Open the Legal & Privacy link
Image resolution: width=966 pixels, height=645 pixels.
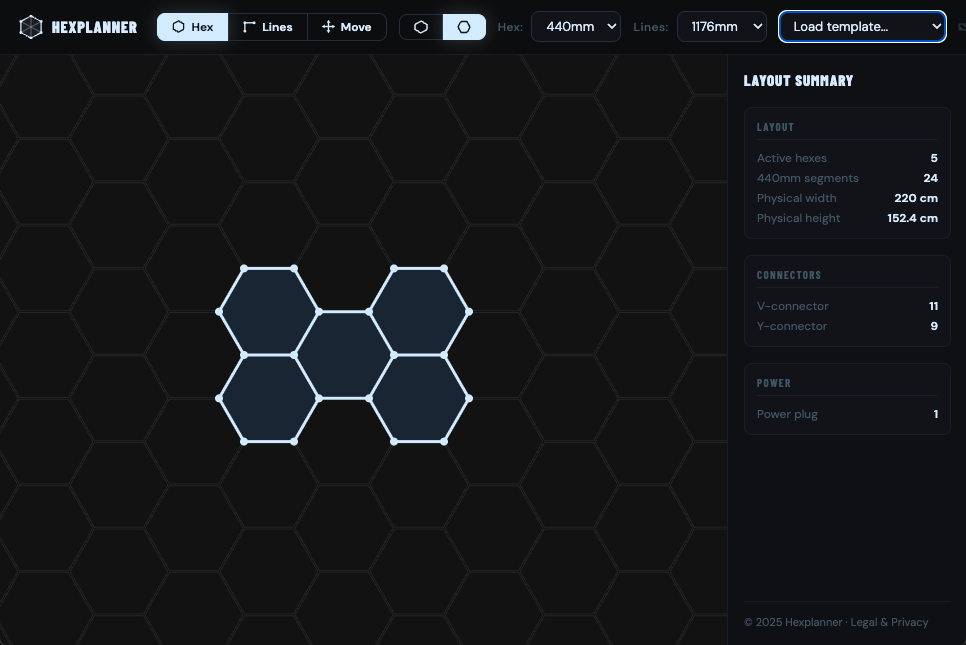coord(889,622)
